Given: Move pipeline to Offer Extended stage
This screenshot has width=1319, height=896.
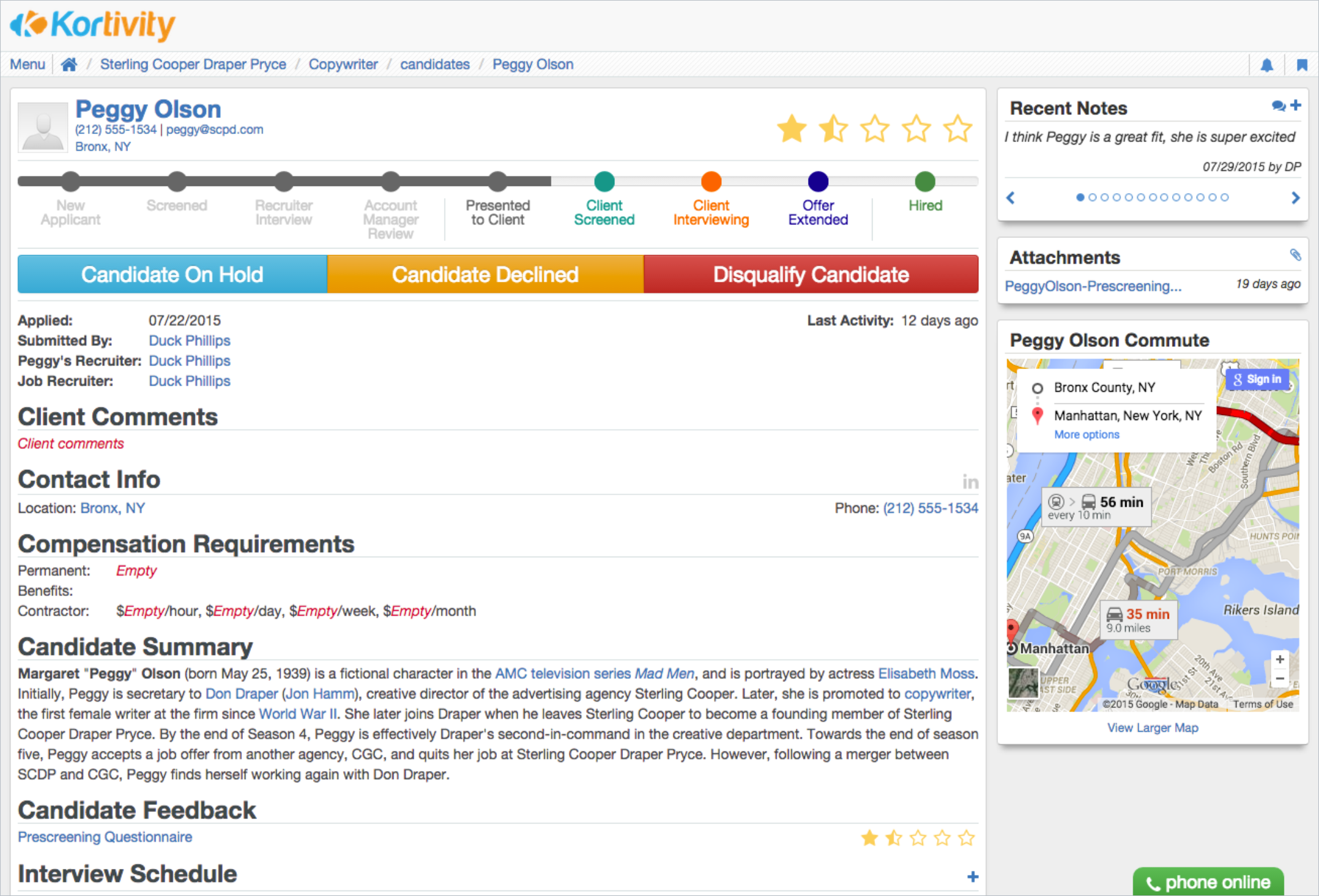Looking at the screenshot, I should pyautogui.click(x=818, y=182).
